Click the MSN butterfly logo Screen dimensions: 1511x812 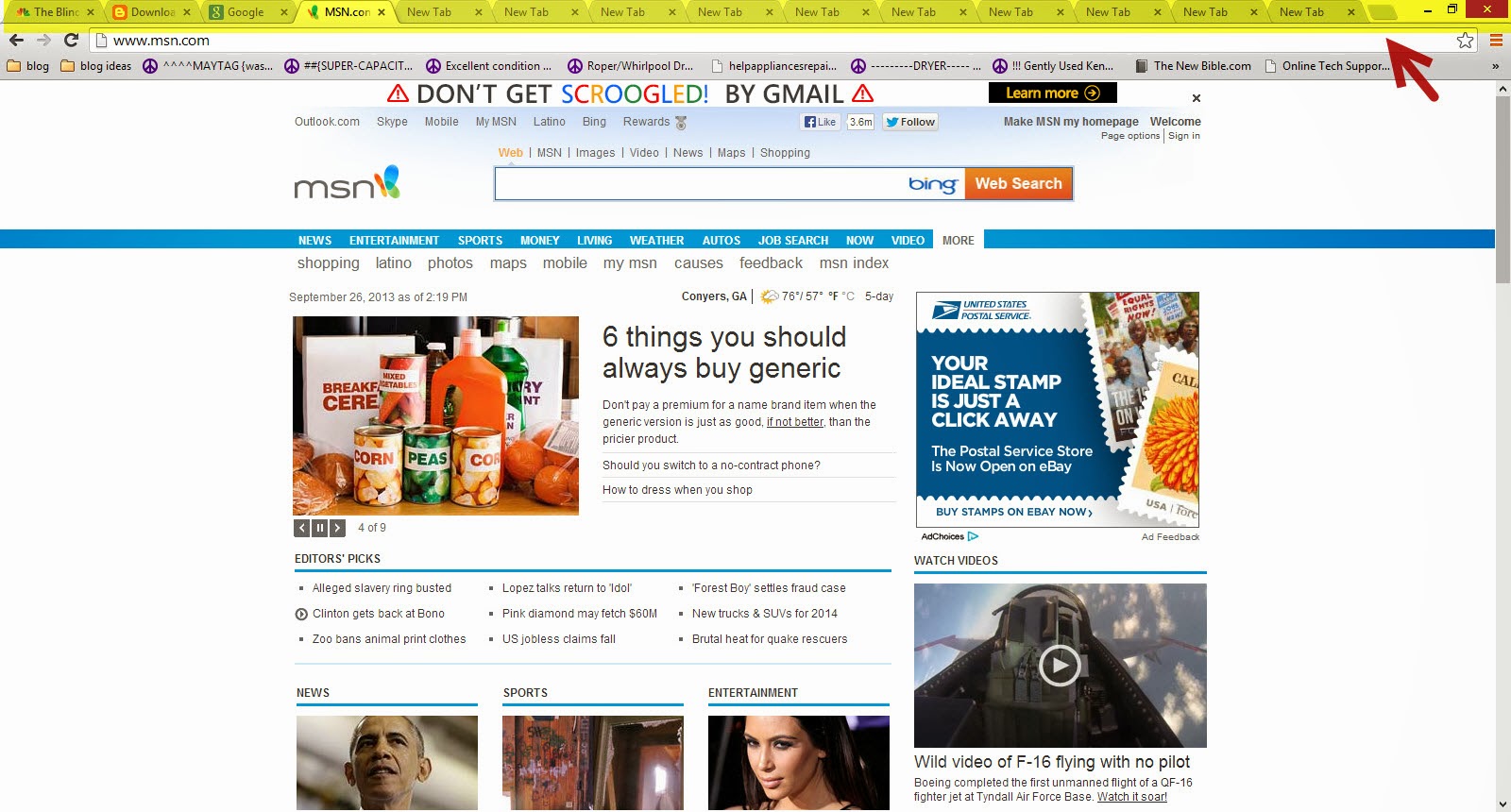pyautogui.click(x=348, y=183)
